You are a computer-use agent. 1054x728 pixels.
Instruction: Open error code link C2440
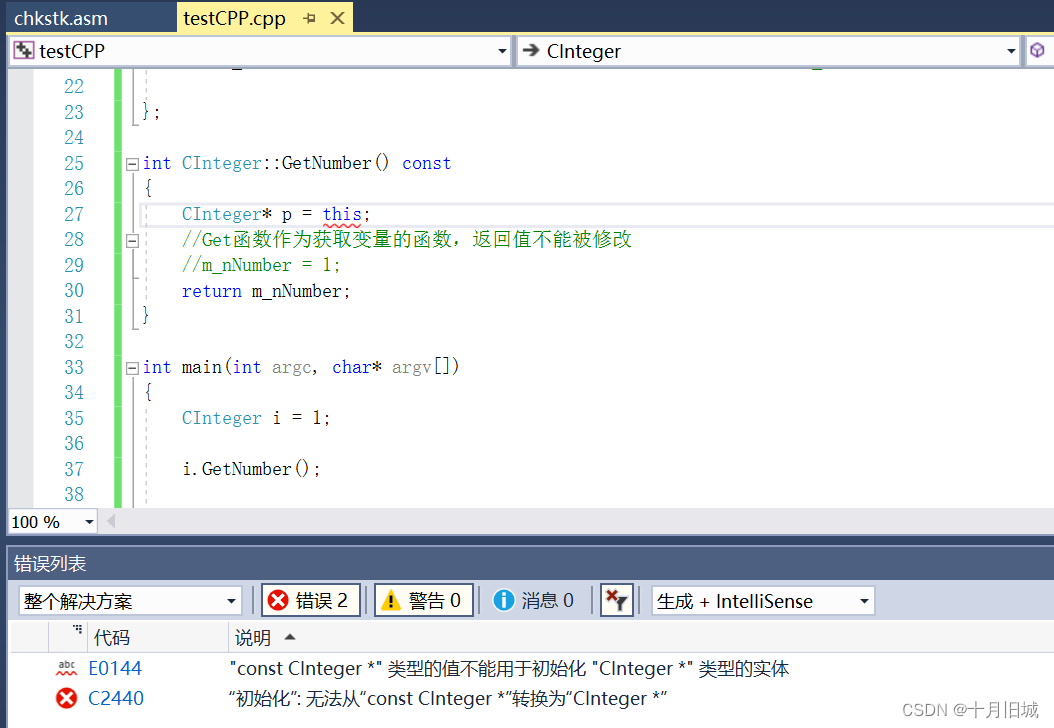[116, 698]
